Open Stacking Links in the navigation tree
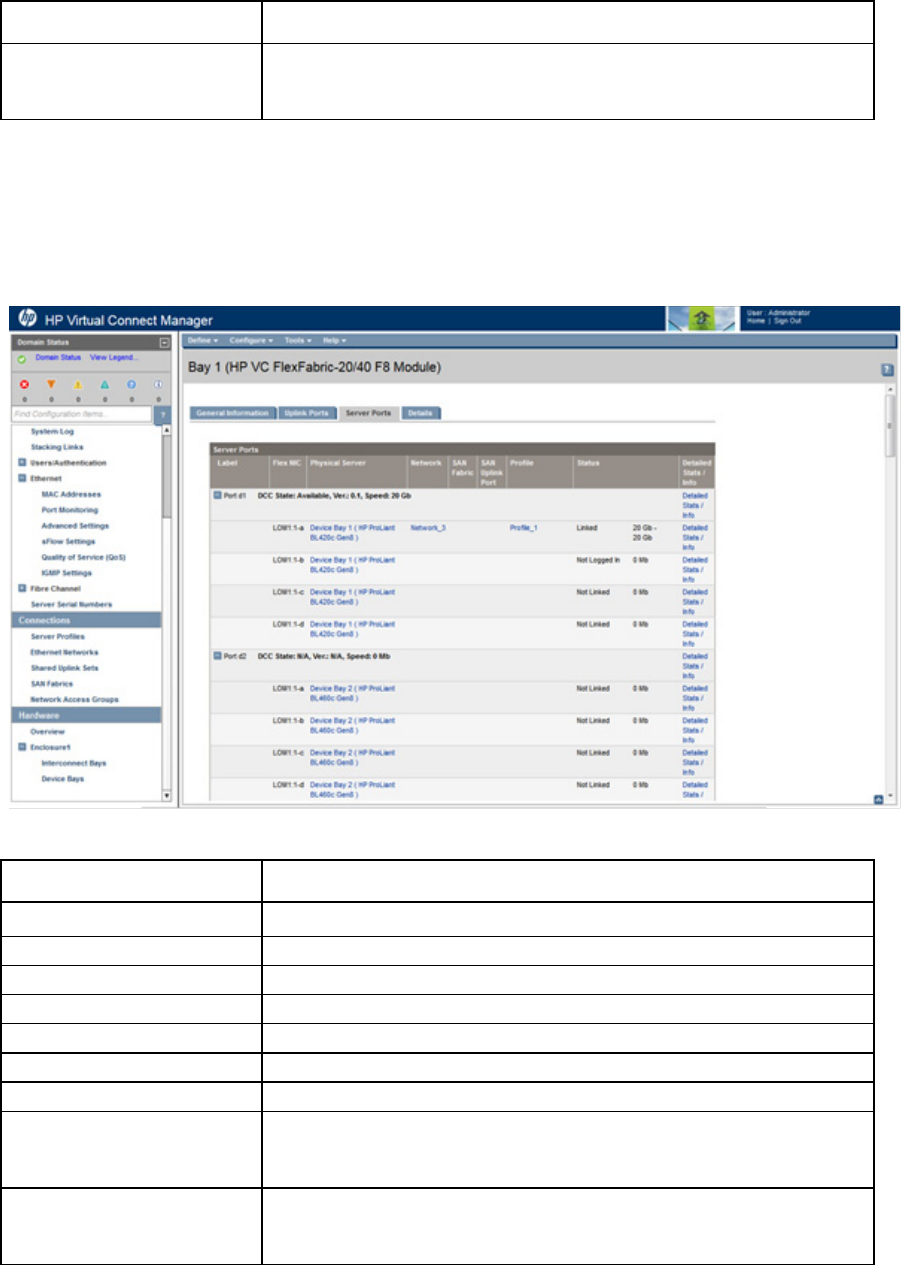This screenshot has width=902, height=1265. click(x=58, y=447)
